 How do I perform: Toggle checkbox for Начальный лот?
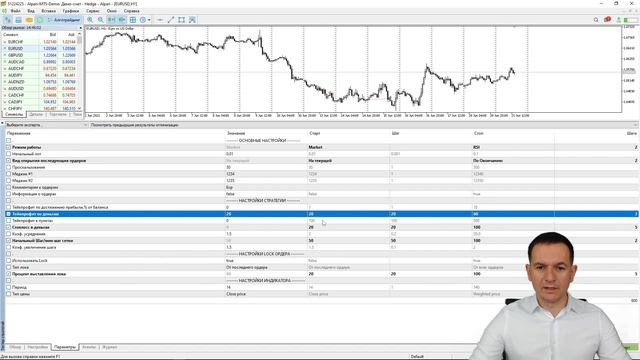click(9, 154)
